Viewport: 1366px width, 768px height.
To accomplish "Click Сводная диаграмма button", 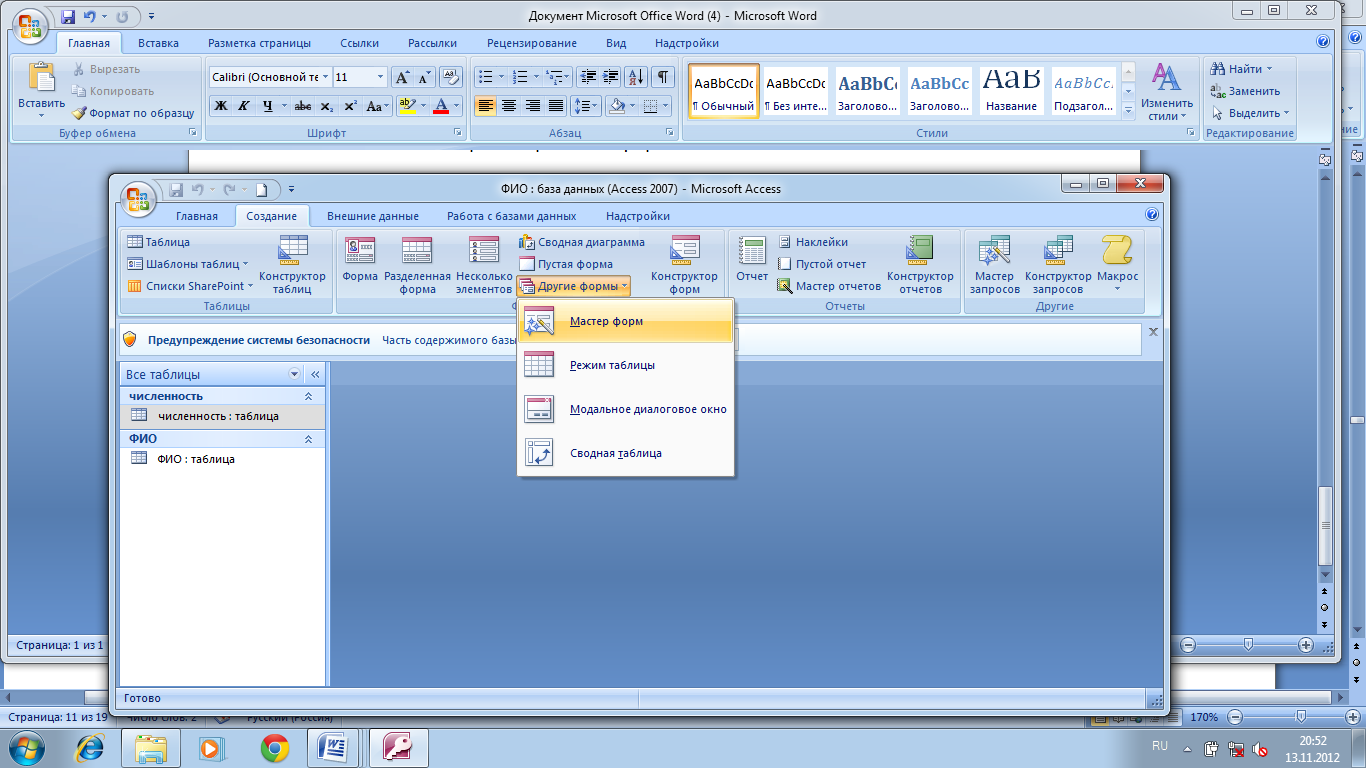I will point(582,242).
